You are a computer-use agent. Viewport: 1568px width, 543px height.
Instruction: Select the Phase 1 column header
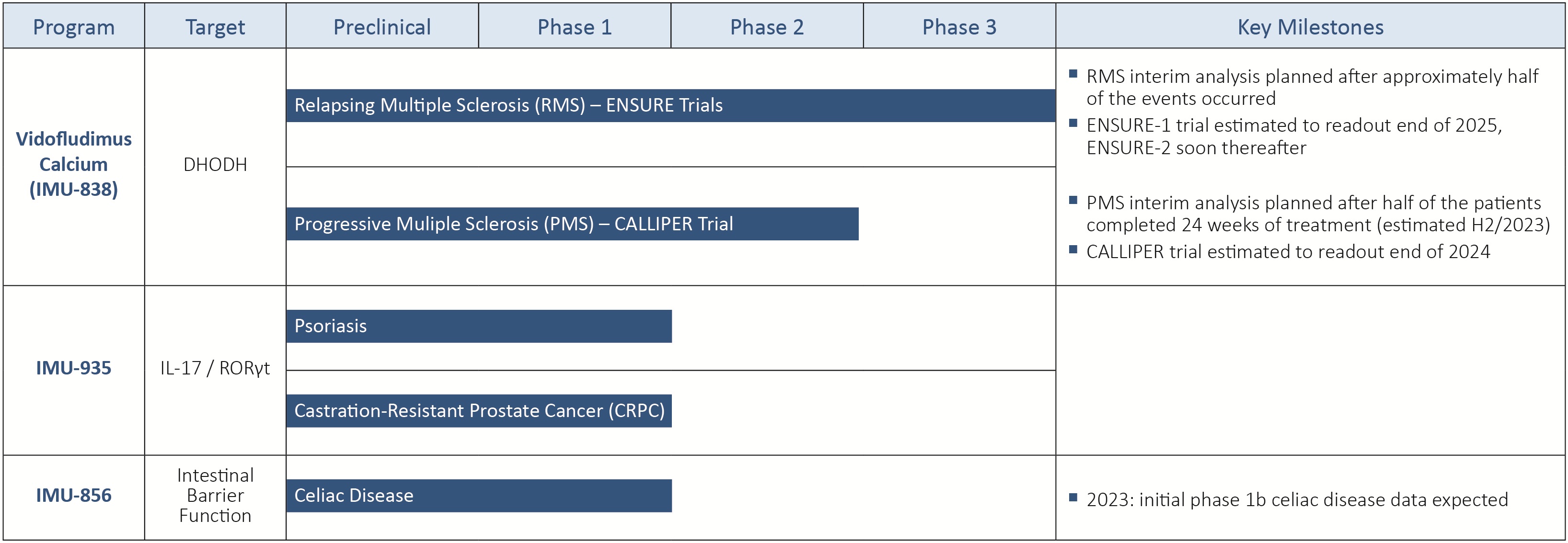click(x=575, y=27)
